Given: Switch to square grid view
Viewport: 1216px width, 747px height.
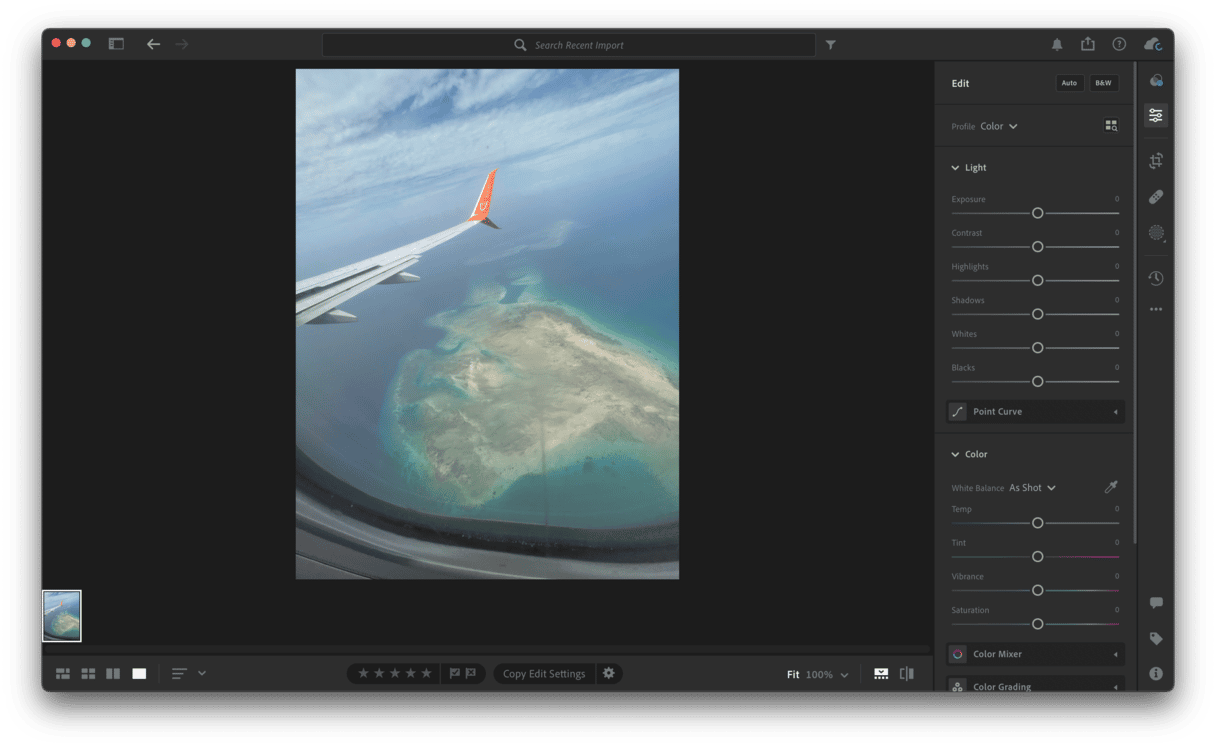Looking at the screenshot, I should 88,674.
